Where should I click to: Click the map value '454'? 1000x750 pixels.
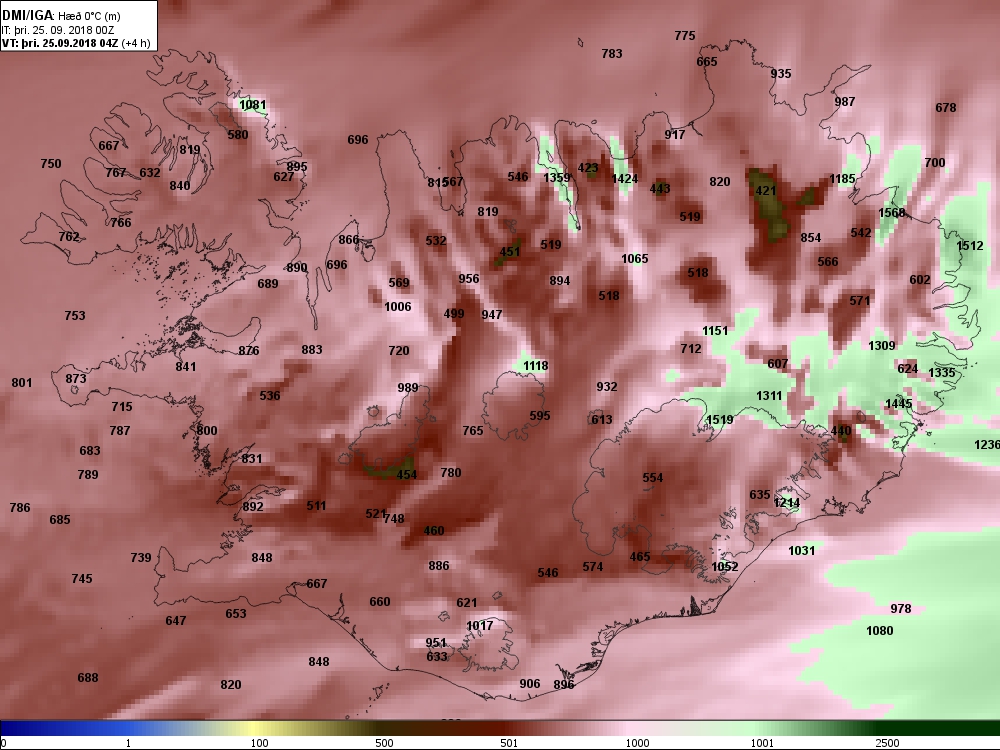(407, 474)
